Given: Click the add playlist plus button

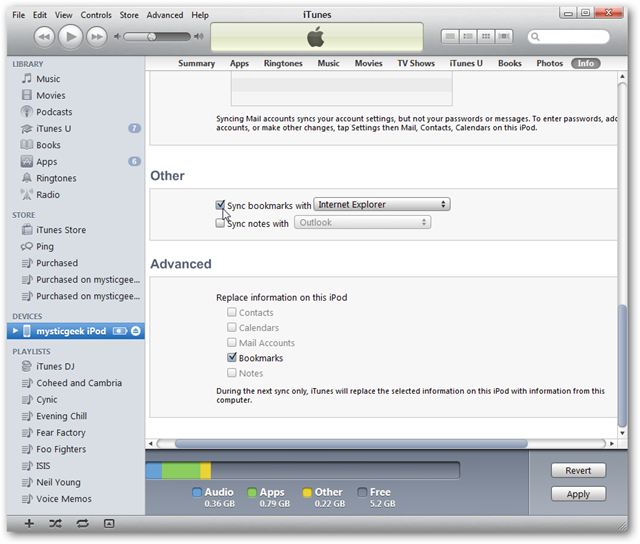Looking at the screenshot, I should 29,524.
